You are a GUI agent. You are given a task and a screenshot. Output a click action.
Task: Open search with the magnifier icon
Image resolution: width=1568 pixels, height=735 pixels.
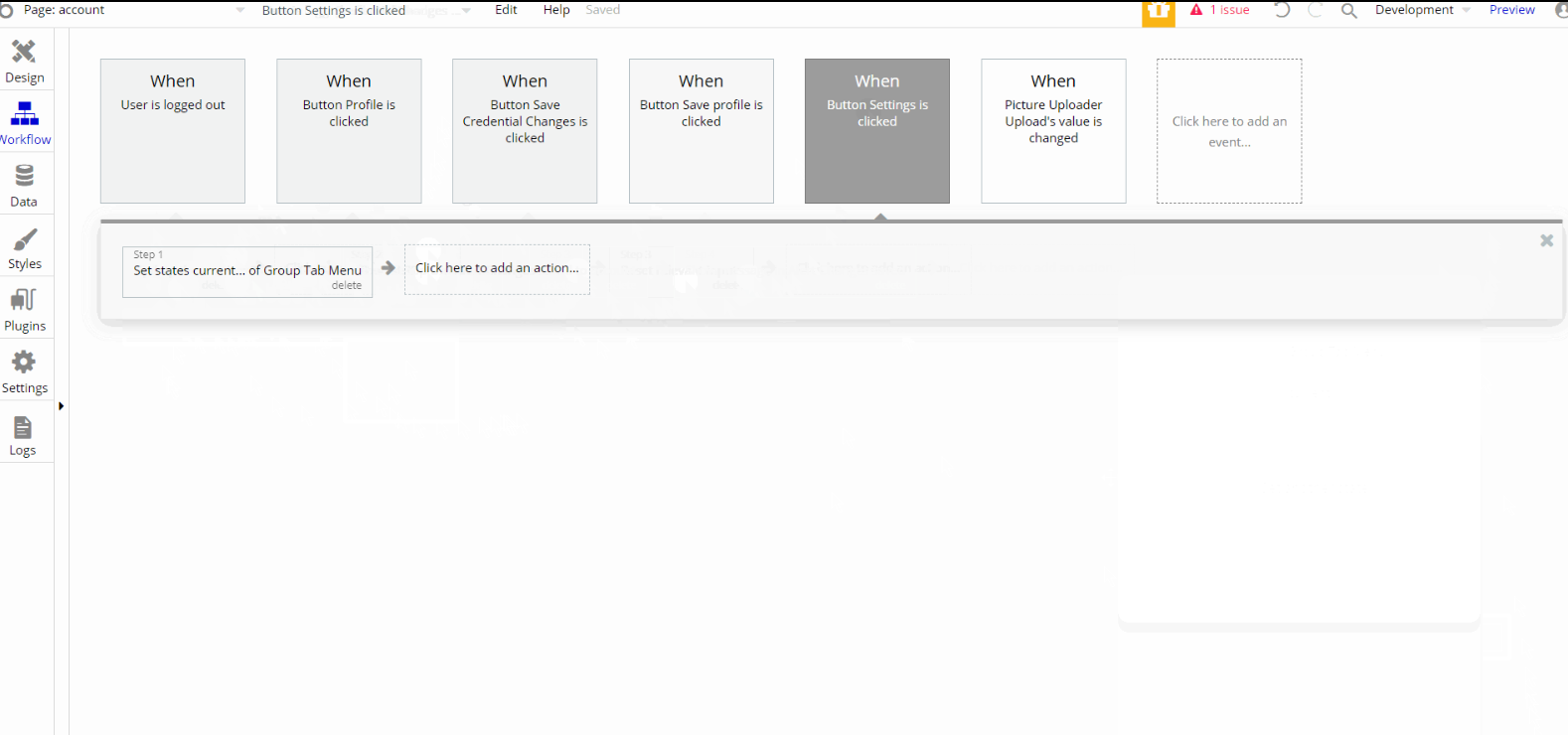pyautogui.click(x=1348, y=11)
